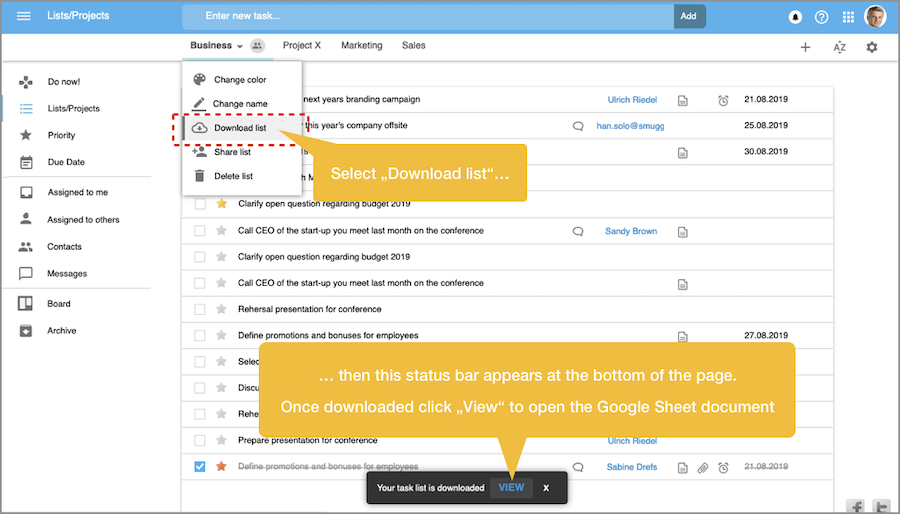Image resolution: width=900 pixels, height=514 pixels.
Task: Click the alarm reminder icon in branding campaign row
Action: [x=723, y=100]
